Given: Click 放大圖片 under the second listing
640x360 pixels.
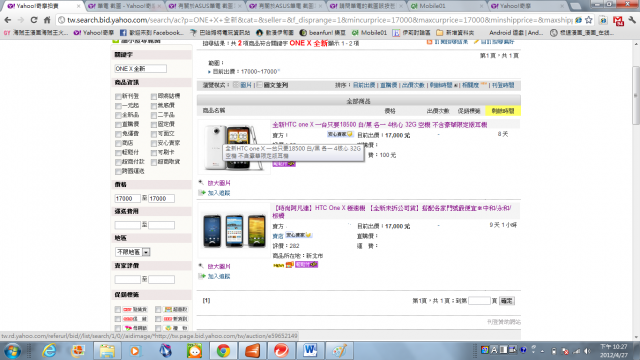Looking at the screenshot, I should [219, 266].
